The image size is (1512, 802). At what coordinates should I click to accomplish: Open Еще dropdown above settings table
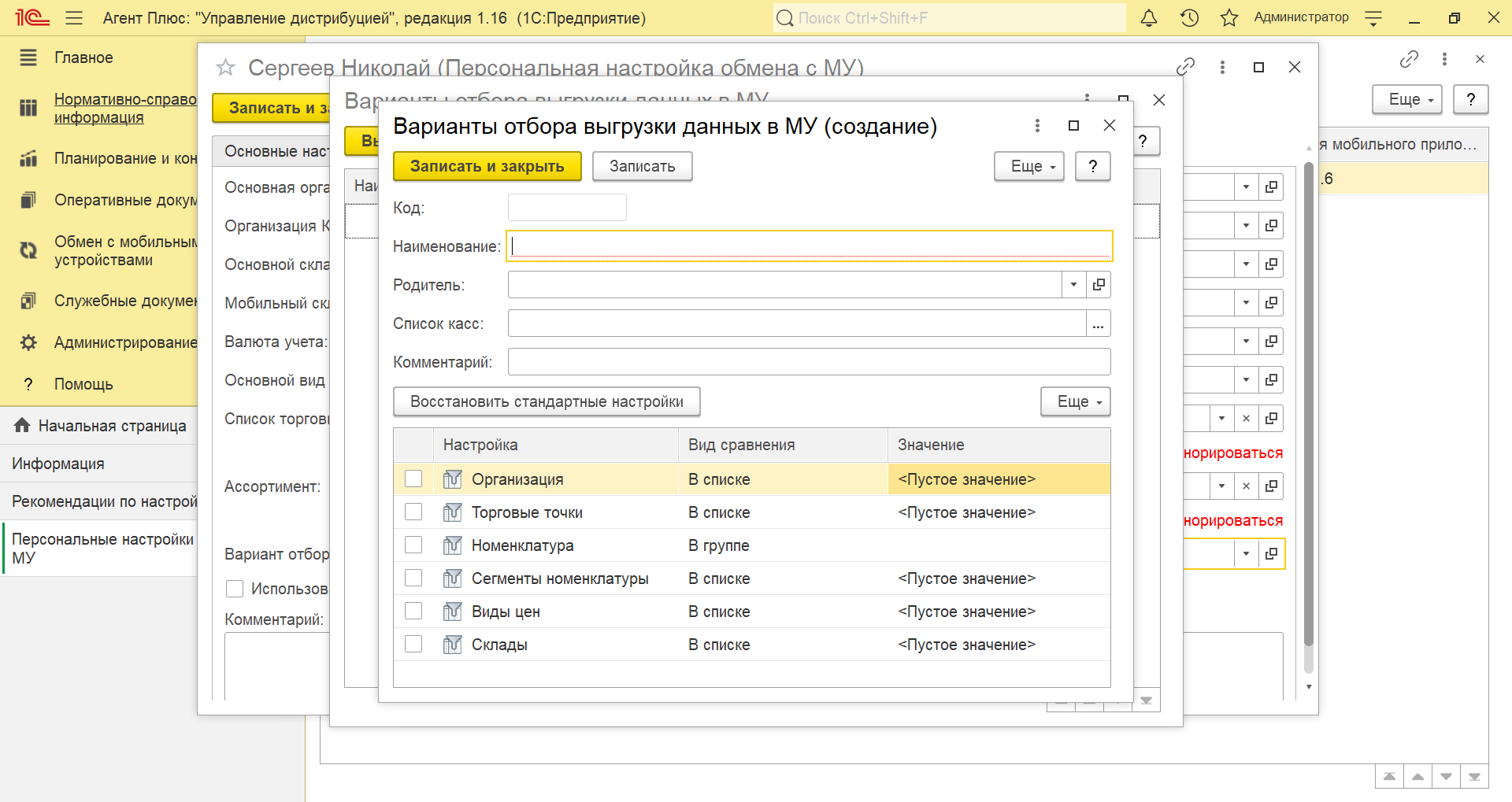point(1076,401)
